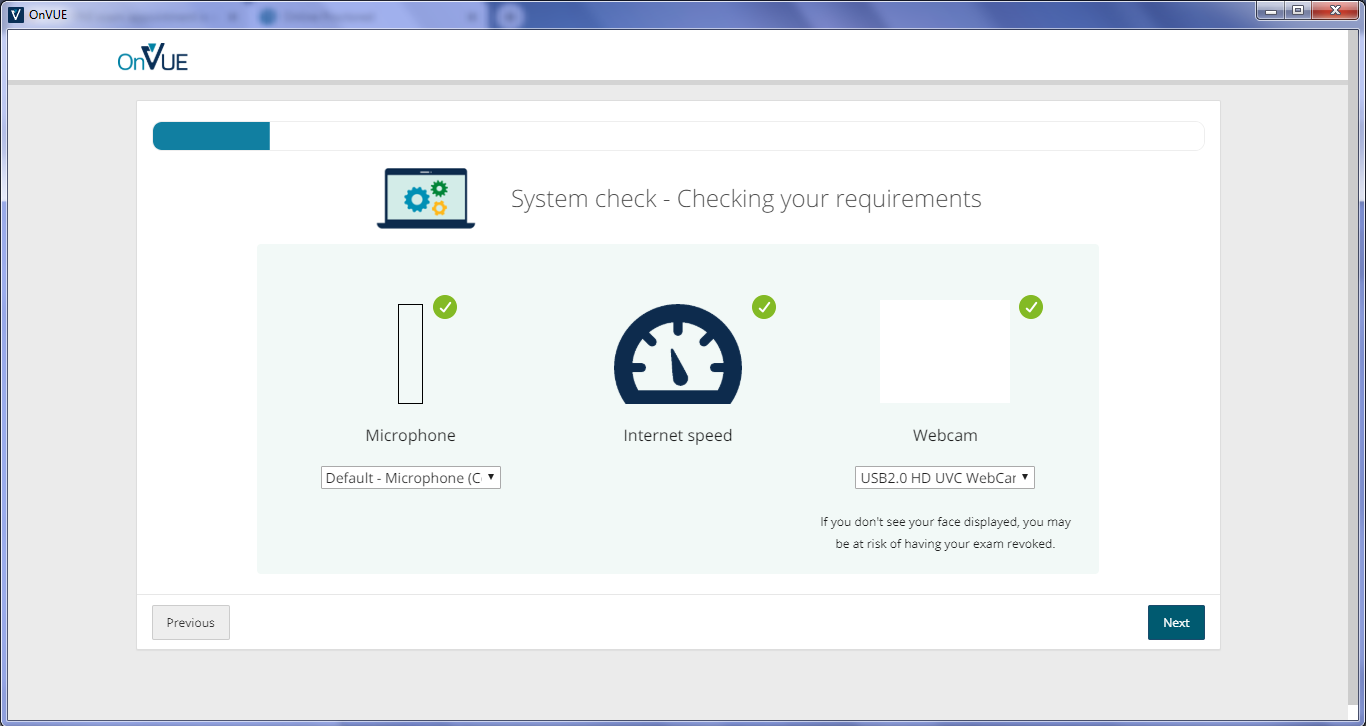Maximize the OnVUE window
This screenshot has width=1366, height=726.
(x=1298, y=11)
